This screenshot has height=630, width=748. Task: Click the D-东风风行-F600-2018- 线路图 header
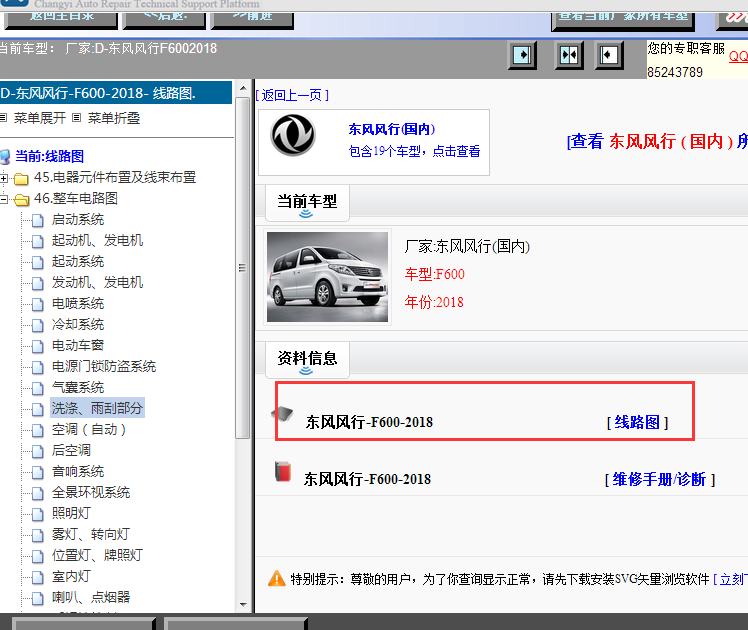pyautogui.click(x=115, y=93)
